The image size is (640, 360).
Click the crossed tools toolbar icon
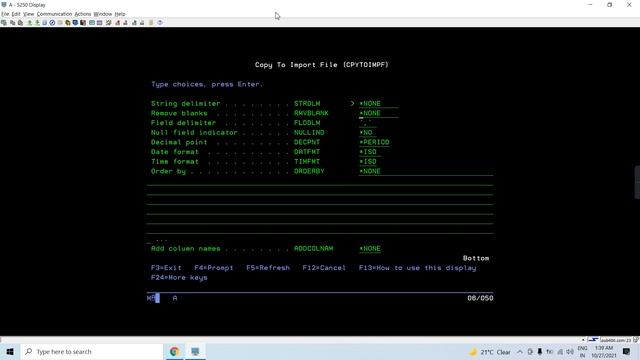pyautogui.click(x=109, y=23)
